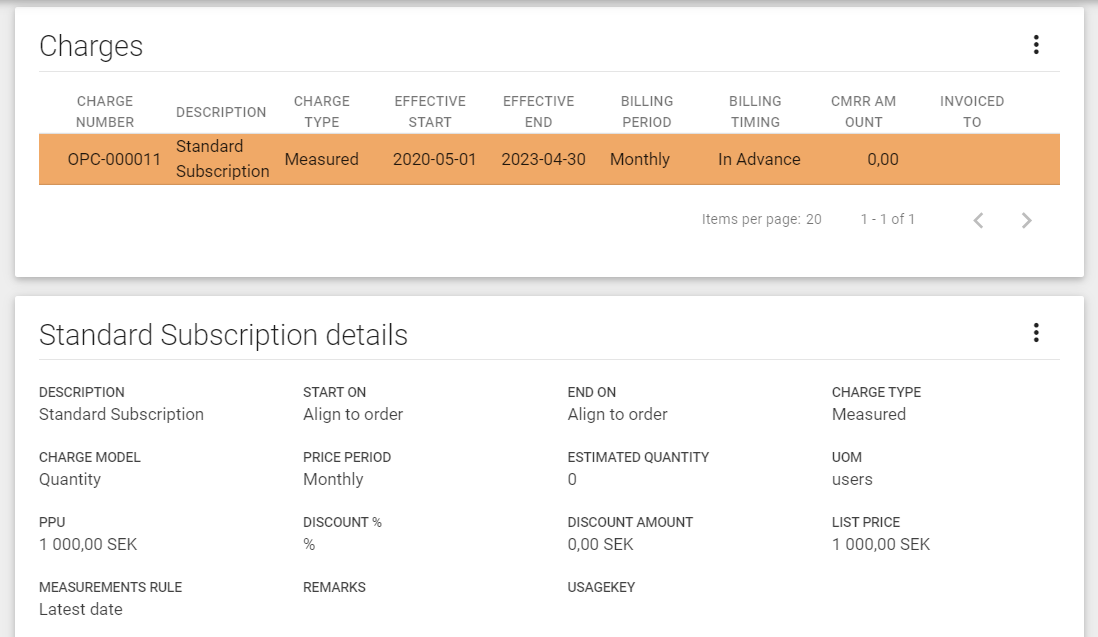This screenshot has width=1098, height=637.
Task: Click the Items per page: 20 text
Action: (762, 219)
